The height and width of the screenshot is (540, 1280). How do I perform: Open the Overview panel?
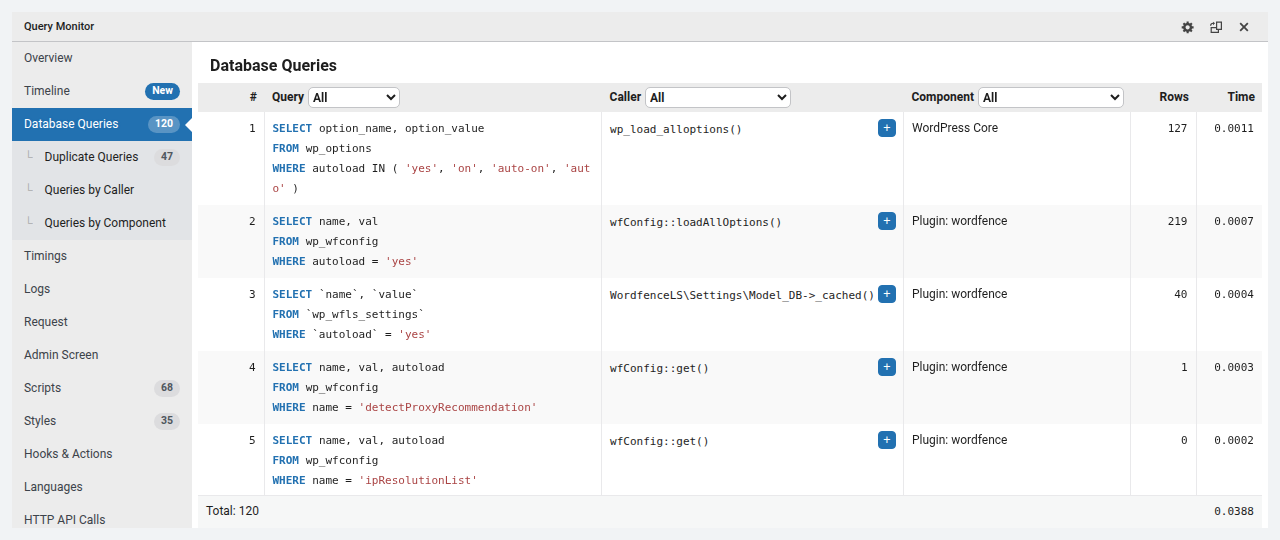(102, 58)
